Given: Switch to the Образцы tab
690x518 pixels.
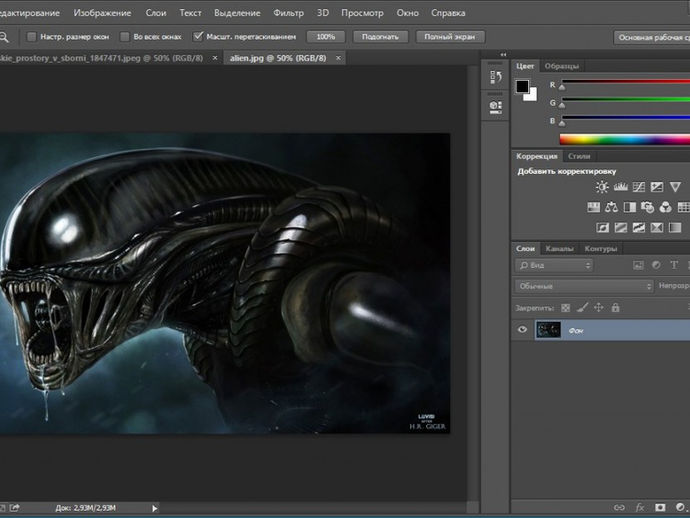Looking at the screenshot, I should point(562,66).
